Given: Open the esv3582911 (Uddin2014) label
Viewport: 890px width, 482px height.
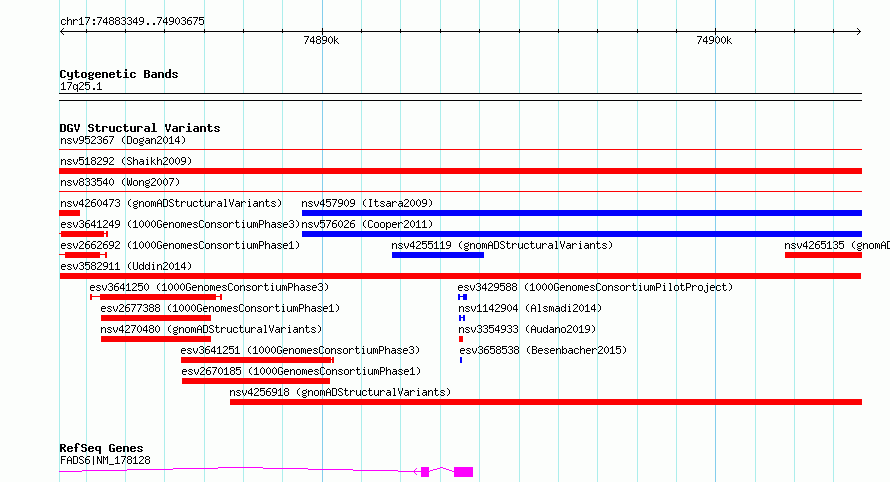Looking at the screenshot, I should click(x=126, y=266).
